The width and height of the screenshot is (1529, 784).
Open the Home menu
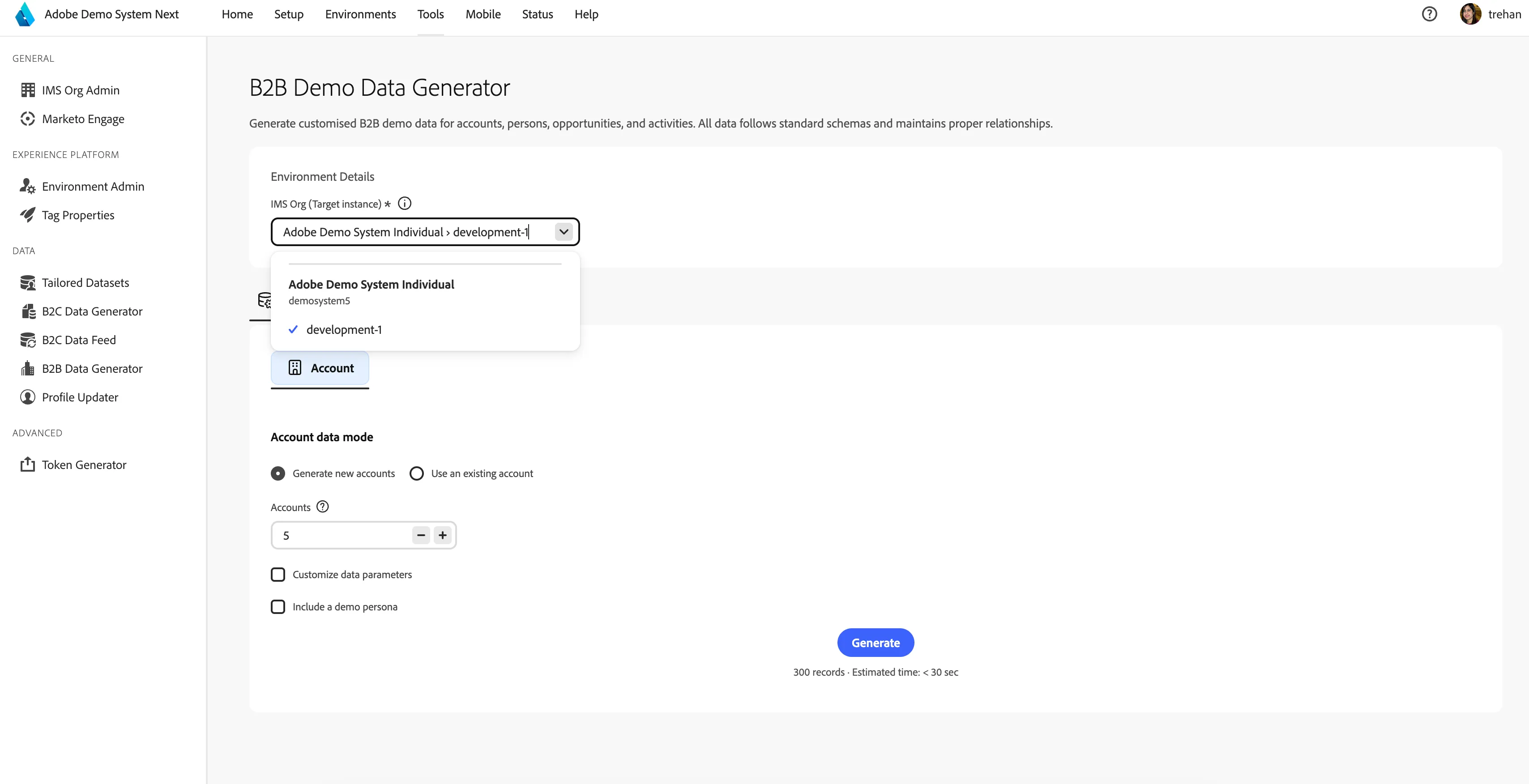pos(237,14)
